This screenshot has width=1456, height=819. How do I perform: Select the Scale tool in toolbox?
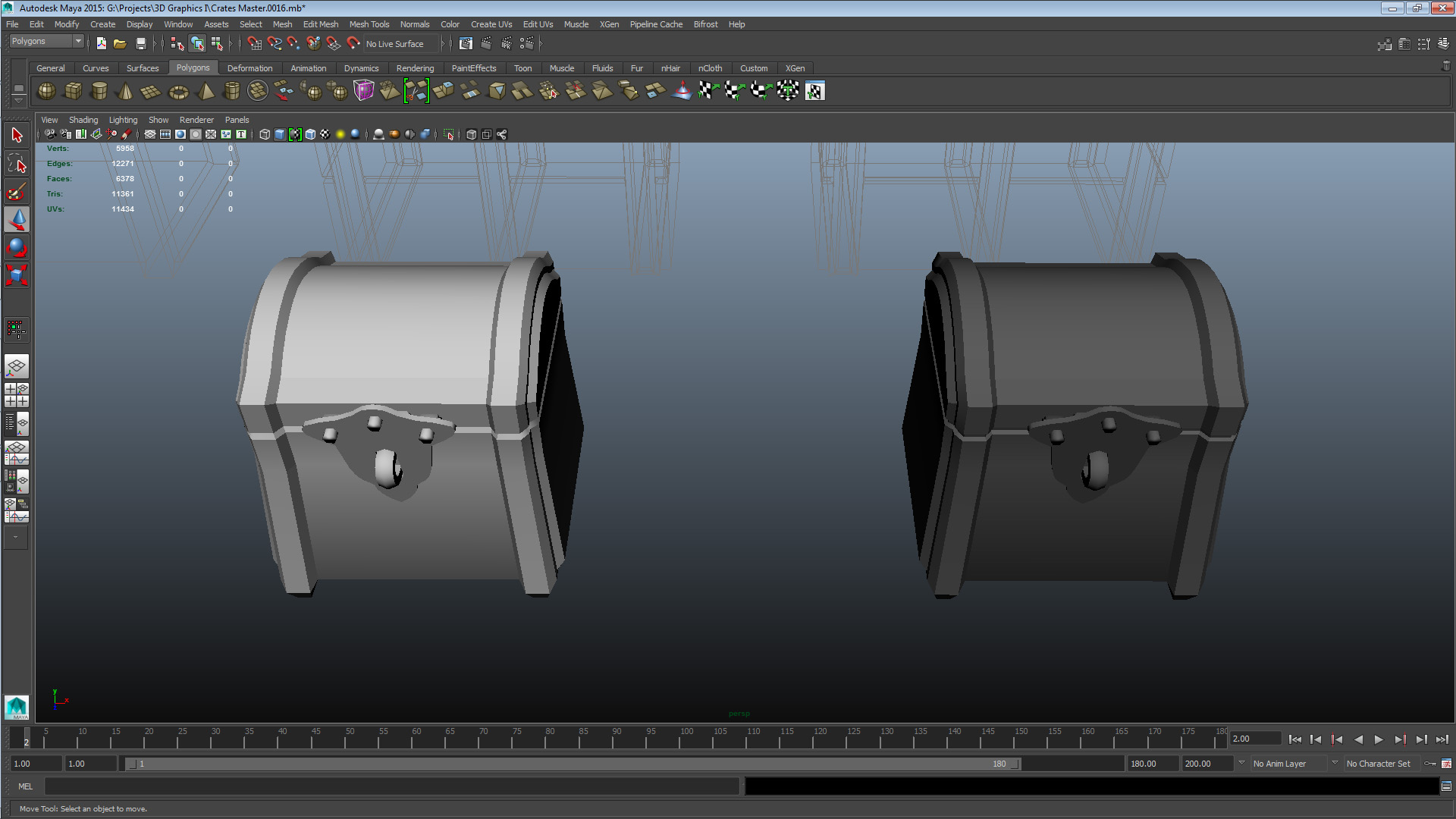pos(17,275)
